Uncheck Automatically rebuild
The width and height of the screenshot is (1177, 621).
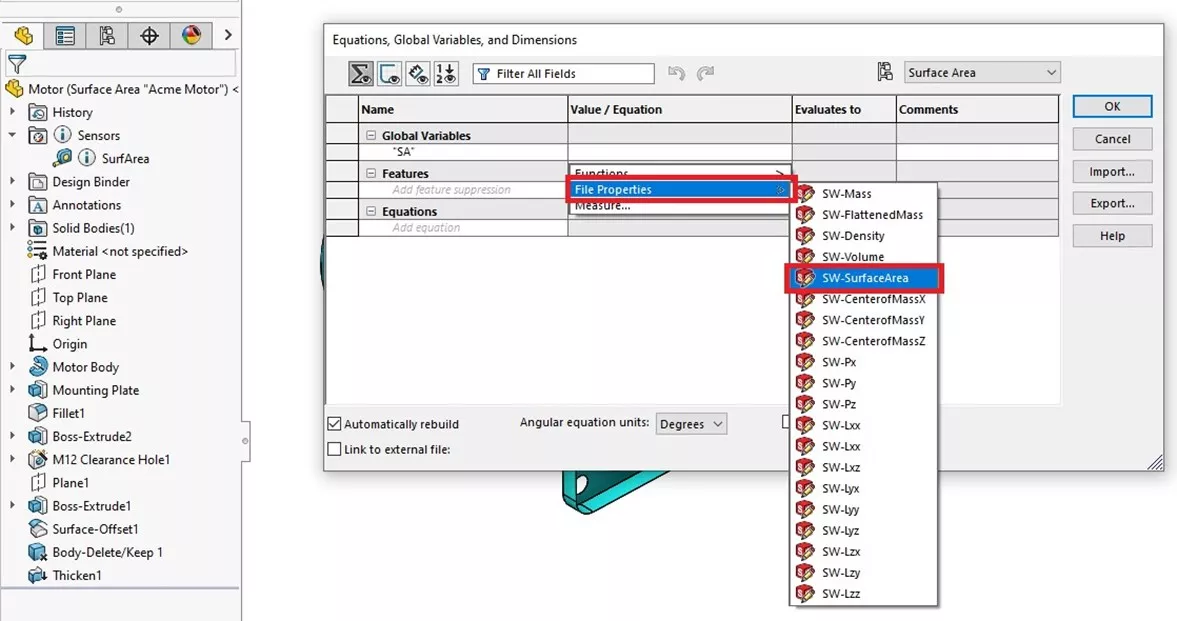(x=334, y=424)
